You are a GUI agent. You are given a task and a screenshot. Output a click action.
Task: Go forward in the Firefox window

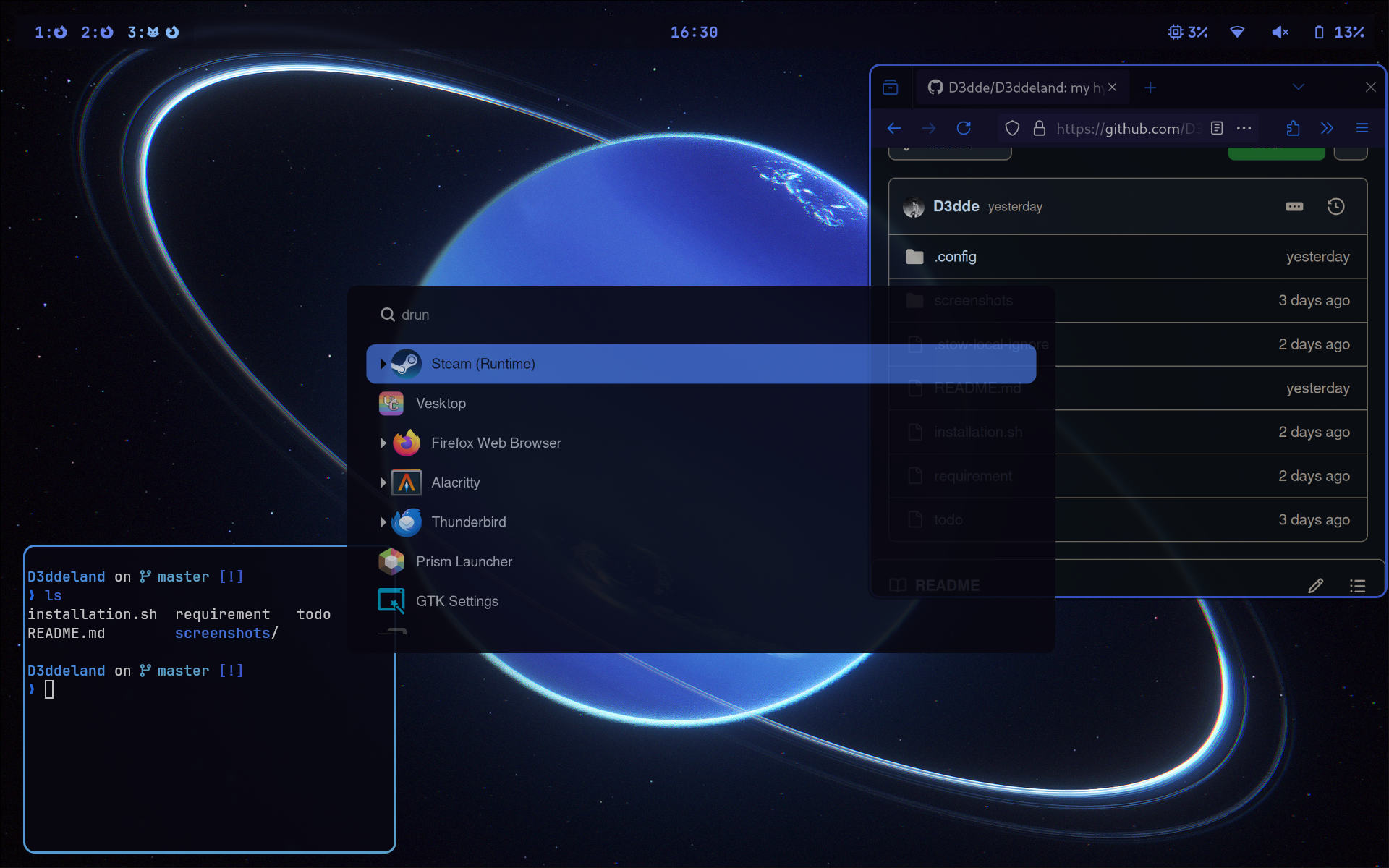[929, 129]
